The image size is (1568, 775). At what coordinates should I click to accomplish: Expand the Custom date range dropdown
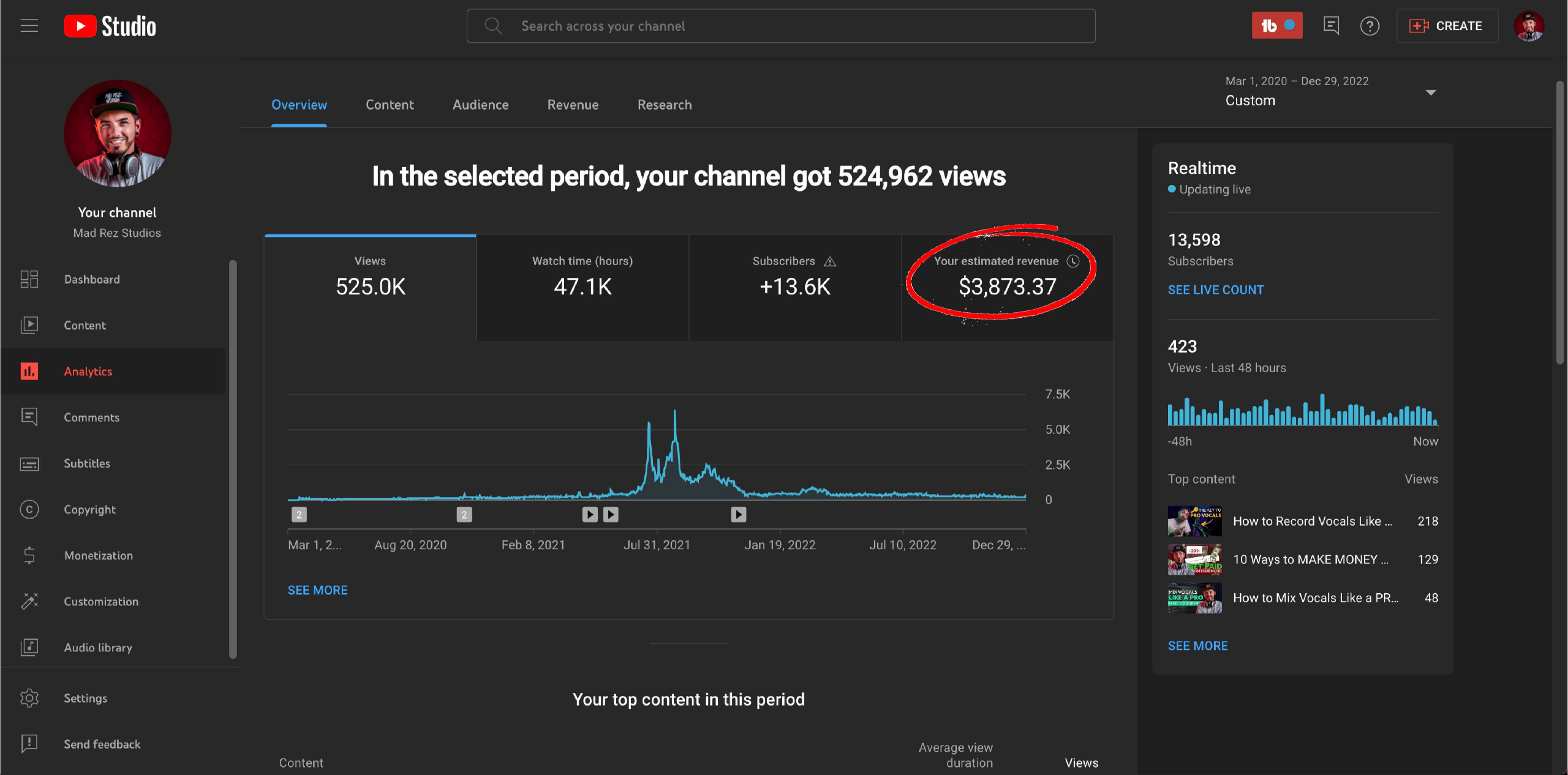1430,92
